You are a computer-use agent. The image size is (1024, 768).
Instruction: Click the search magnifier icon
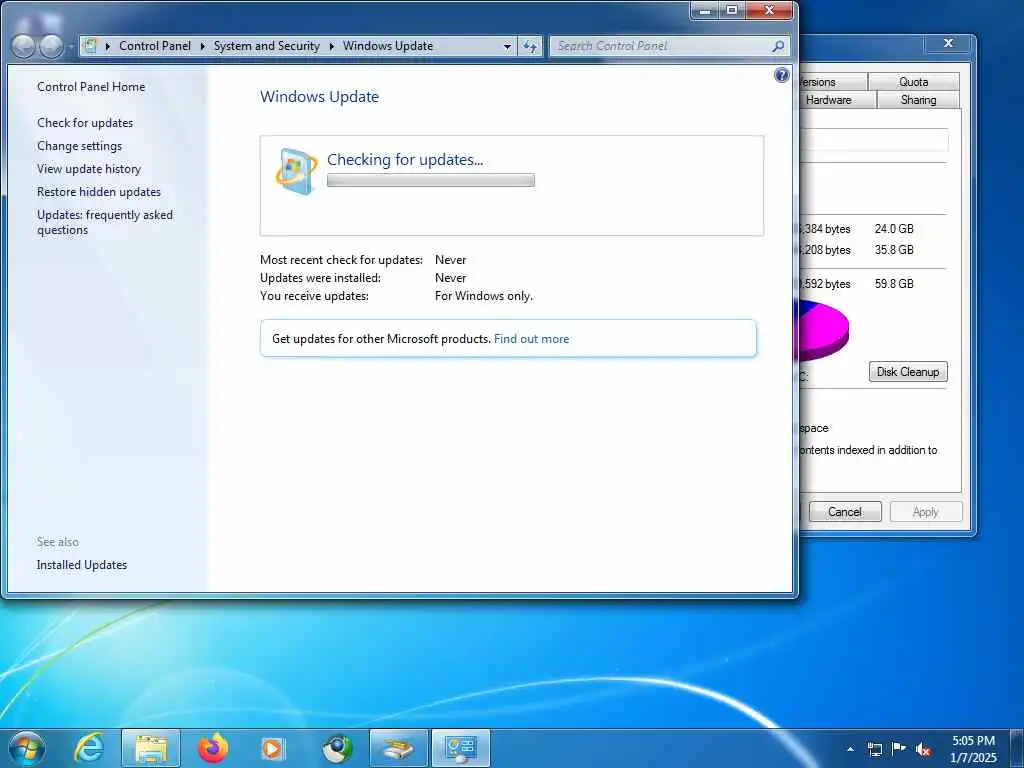click(x=777, y=46)
